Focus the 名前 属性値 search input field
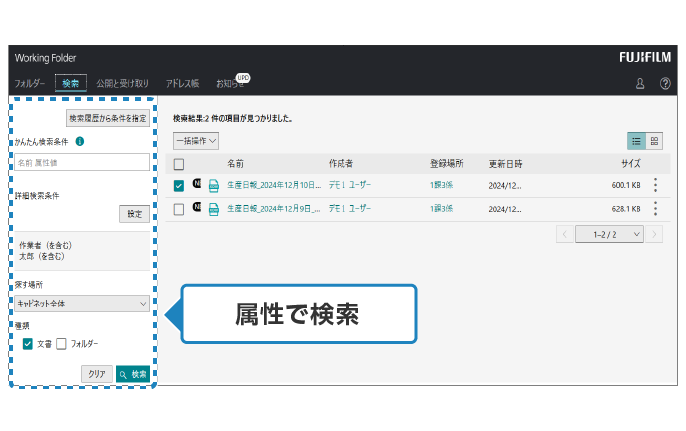This screenshot has height=431, width=686. (x=82, y=162)
